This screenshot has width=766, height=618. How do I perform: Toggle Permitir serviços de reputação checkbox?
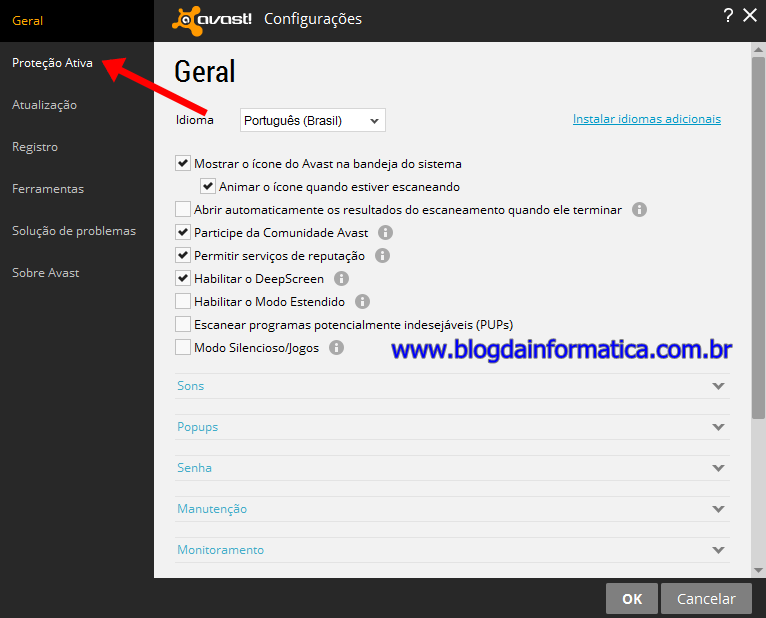click(x=183, y=255)
